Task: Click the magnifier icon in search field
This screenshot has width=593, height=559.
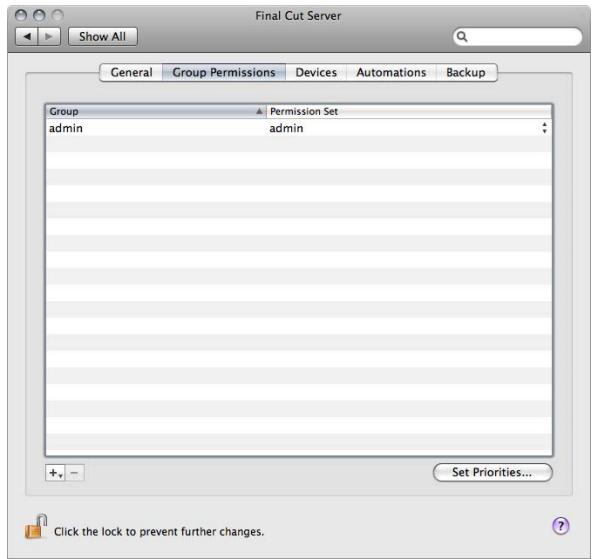Action: 462,37
